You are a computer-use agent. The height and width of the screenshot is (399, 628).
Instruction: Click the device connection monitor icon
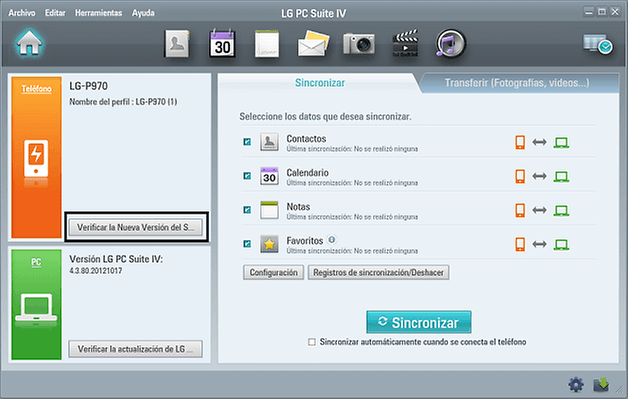[x=598, y=44]
